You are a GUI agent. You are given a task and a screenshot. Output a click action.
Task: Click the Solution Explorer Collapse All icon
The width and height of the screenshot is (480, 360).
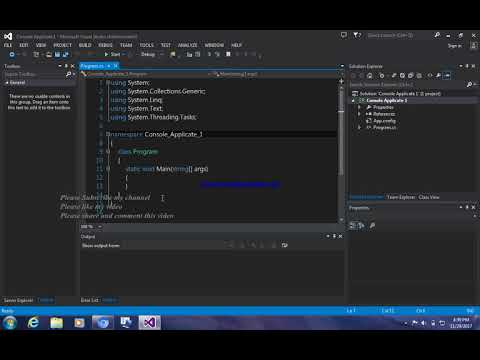coord(411,76)
